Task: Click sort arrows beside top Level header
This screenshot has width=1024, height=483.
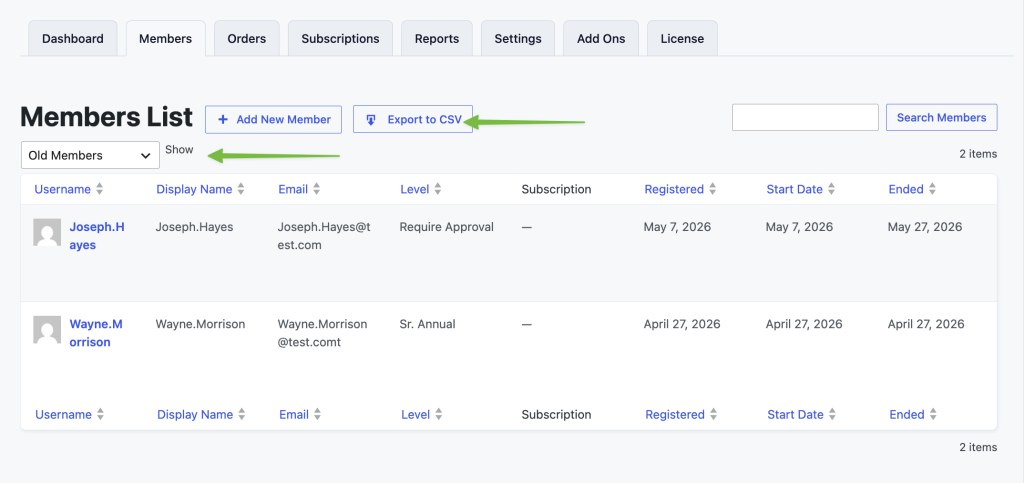Action: point(438,189)
